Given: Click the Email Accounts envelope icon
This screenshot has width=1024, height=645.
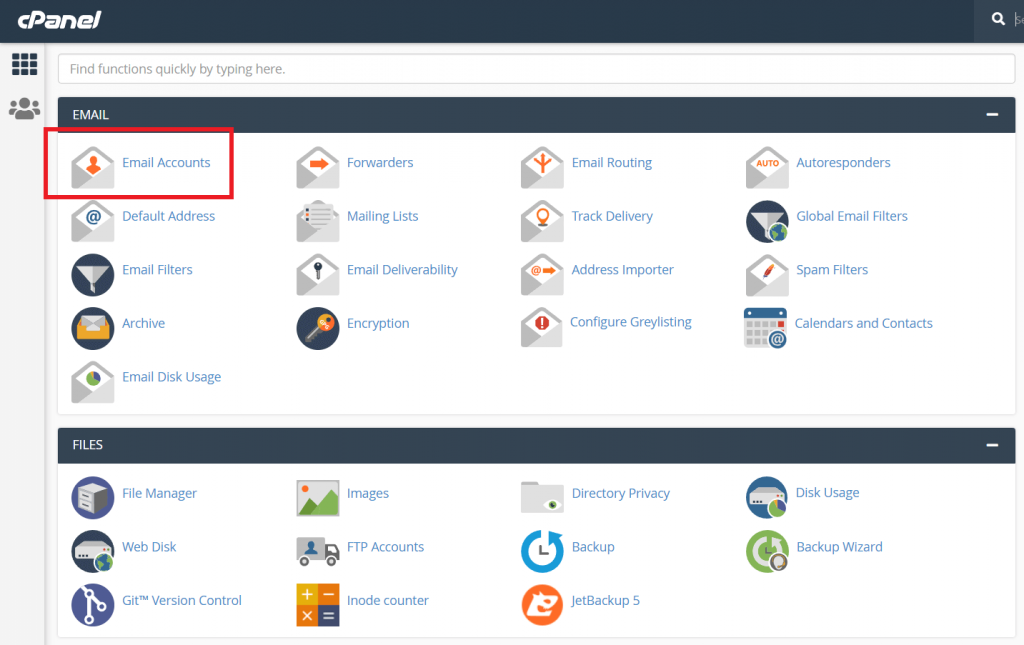Looking at the screenshot, I should click(x=92, y=167).
